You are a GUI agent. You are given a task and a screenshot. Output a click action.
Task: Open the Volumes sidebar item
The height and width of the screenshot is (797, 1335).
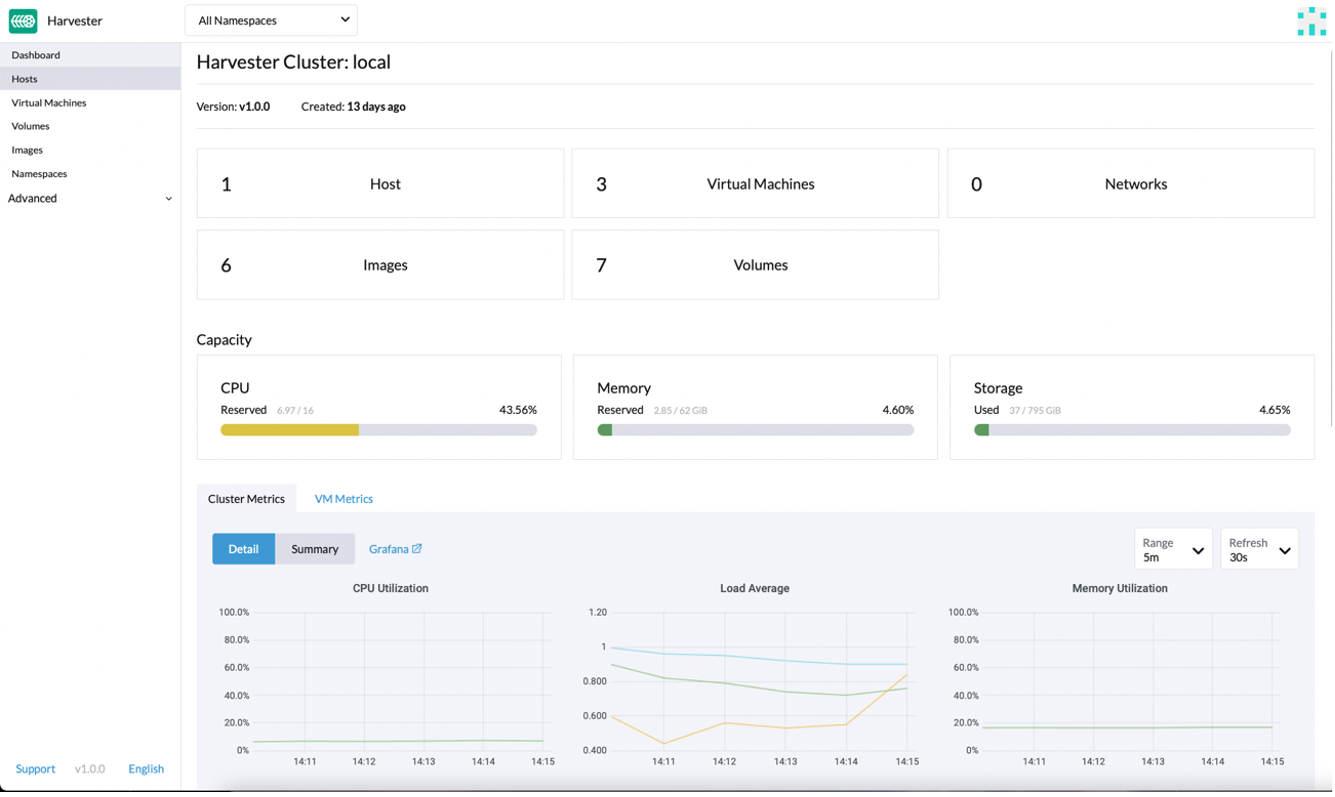(x=30, y=126)
